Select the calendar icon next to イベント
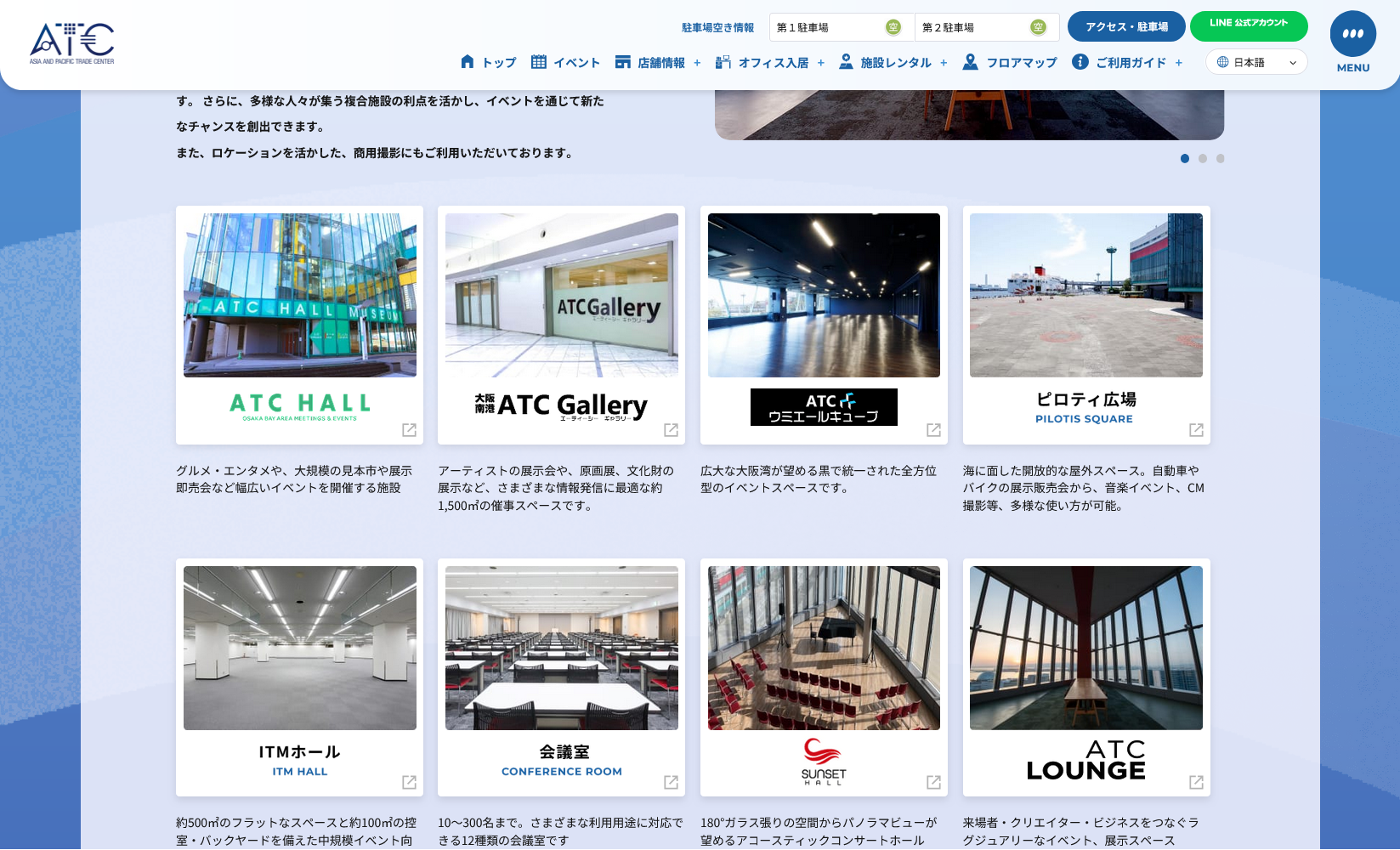The height and width of the screenshot is (850, 1400). pos(539,61)
